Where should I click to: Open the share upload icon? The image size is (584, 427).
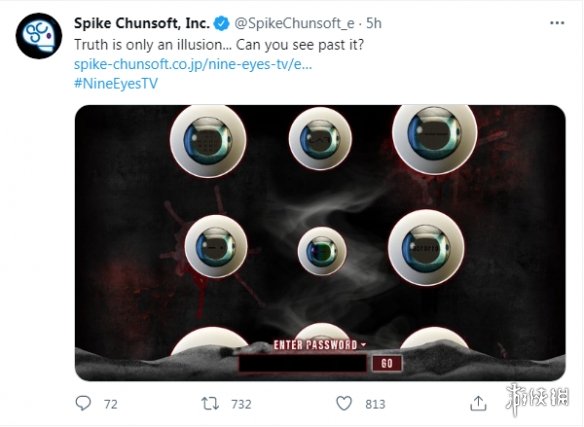tap(478, 403)
